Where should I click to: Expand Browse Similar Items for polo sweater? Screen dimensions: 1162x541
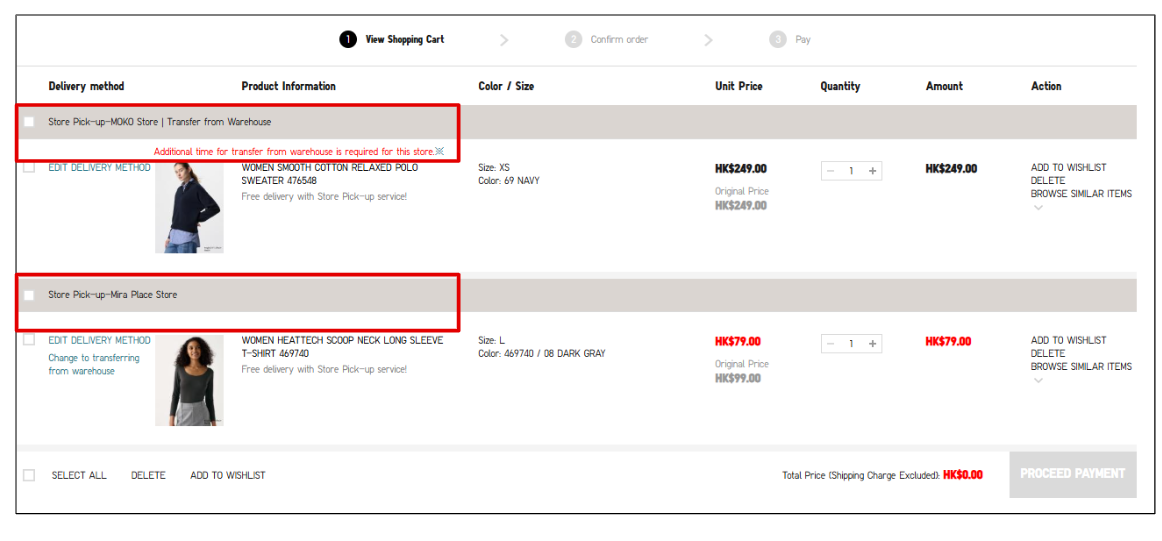click(1038, 207)
